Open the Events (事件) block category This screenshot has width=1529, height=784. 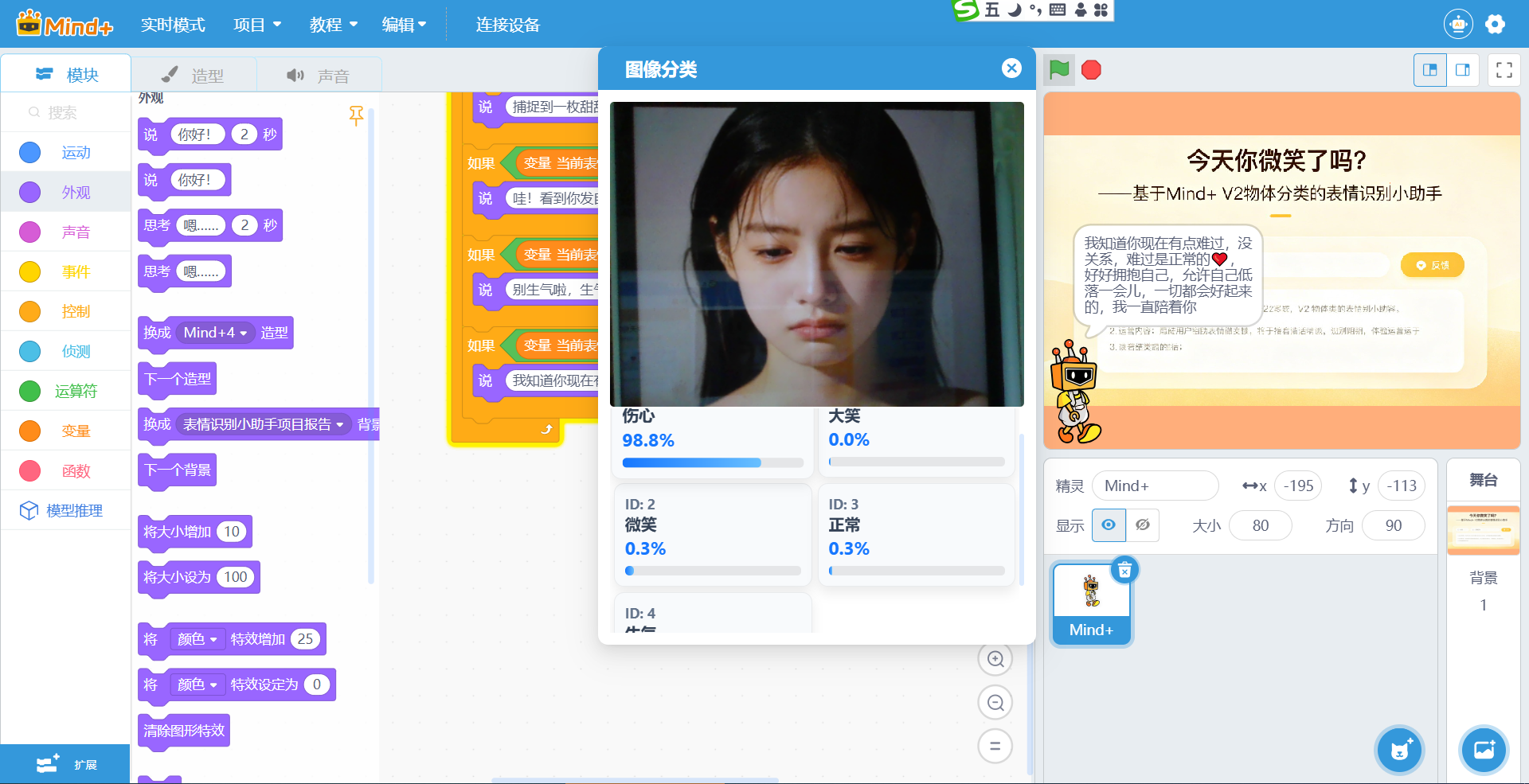click(x=76, y=271)
